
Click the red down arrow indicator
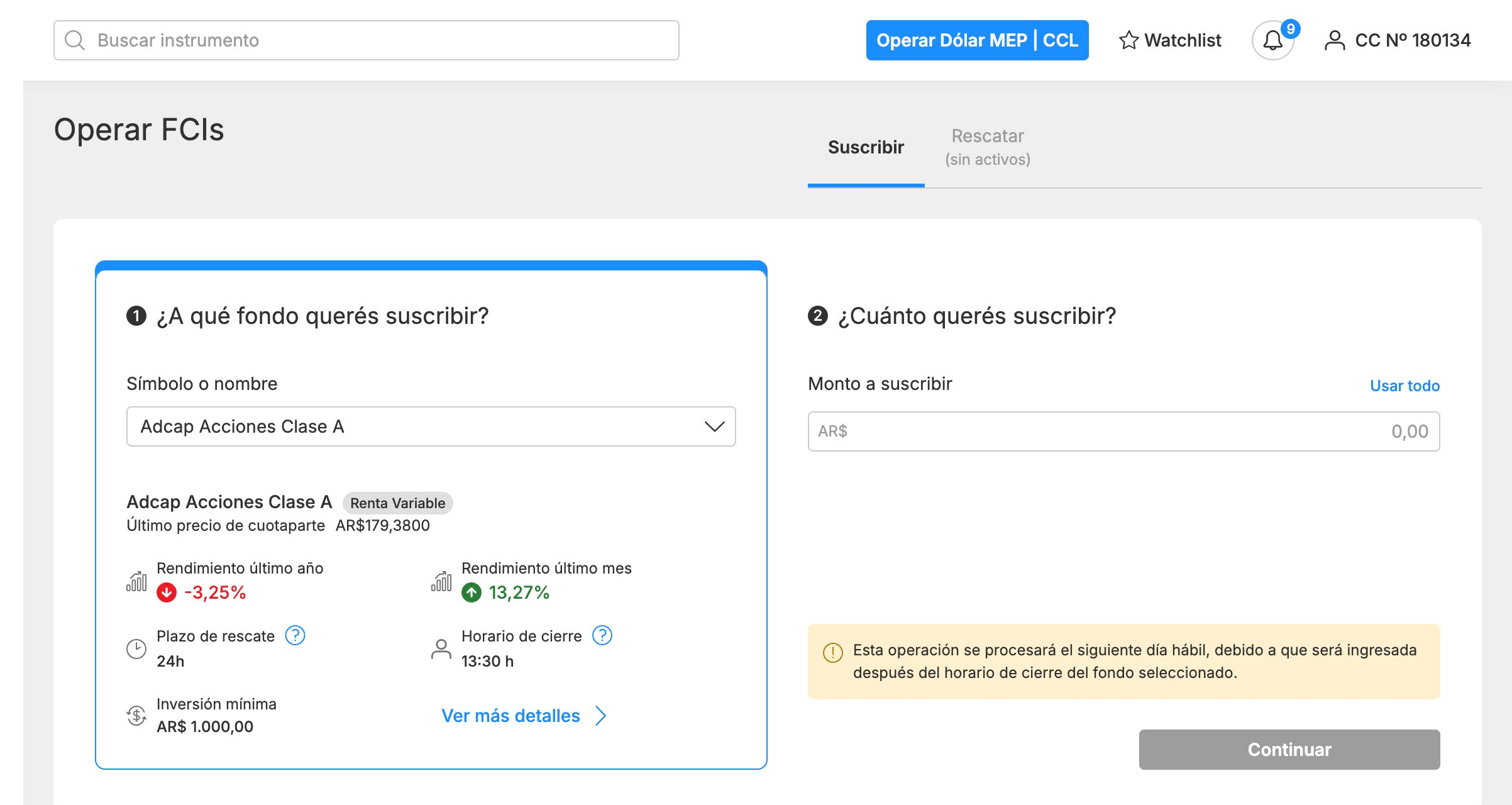[x=167, y=592]
